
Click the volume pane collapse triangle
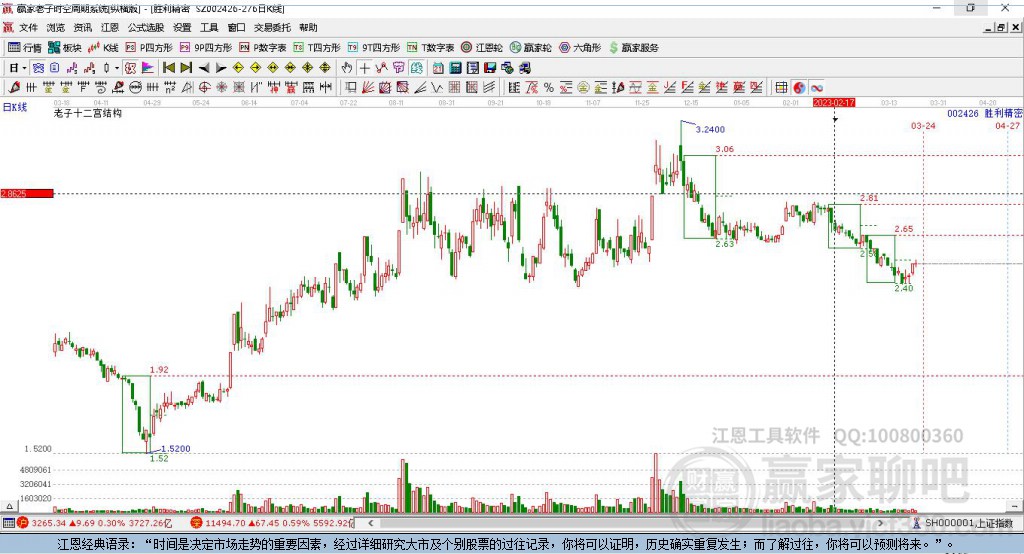[9, 506]
